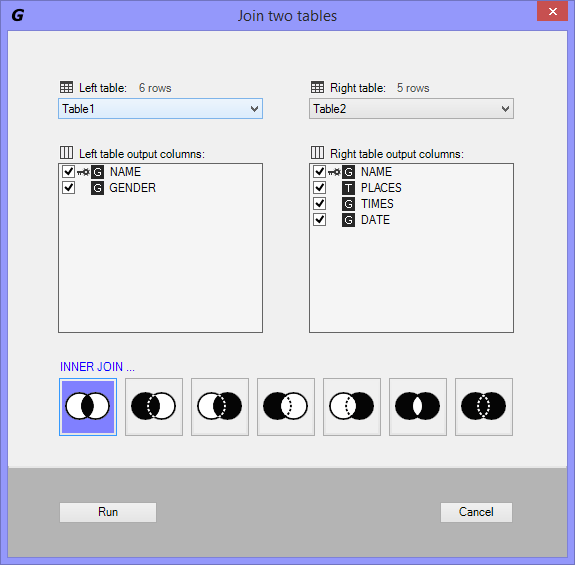Uncheck right table NAME column checkbox
Viewport: 575px width, 565px height.
(319, 171)
